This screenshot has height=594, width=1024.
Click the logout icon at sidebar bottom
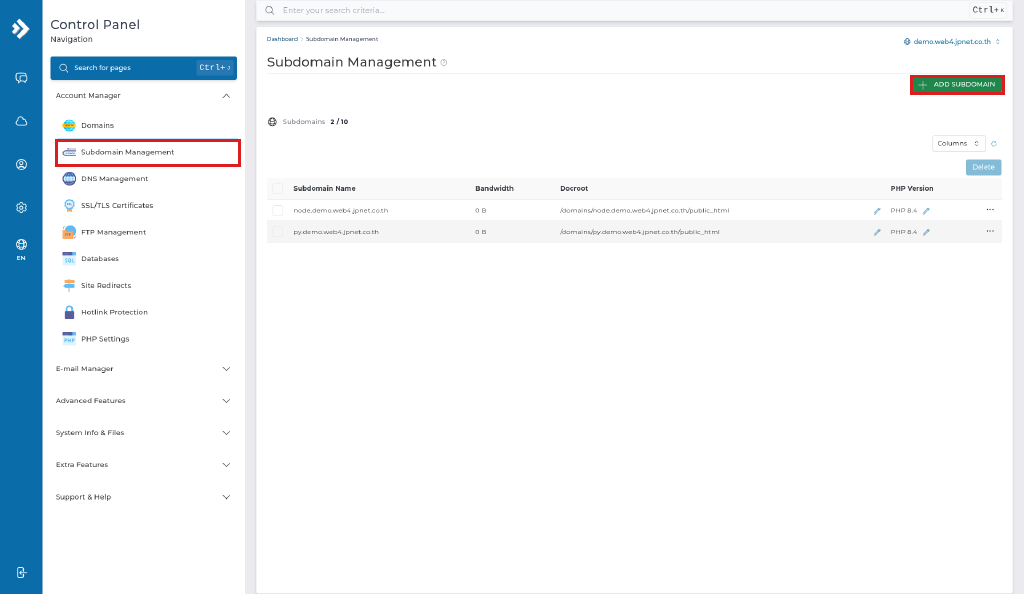click(21, 572)
